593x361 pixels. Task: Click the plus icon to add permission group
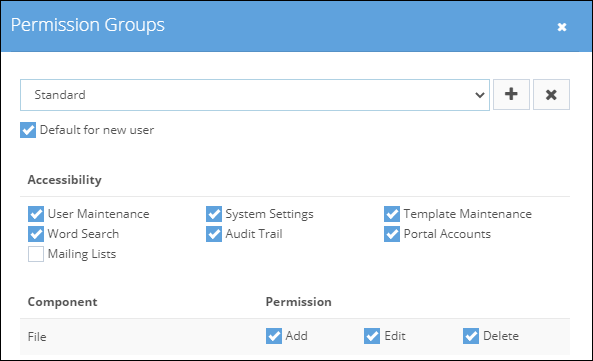tap(511, 95)
